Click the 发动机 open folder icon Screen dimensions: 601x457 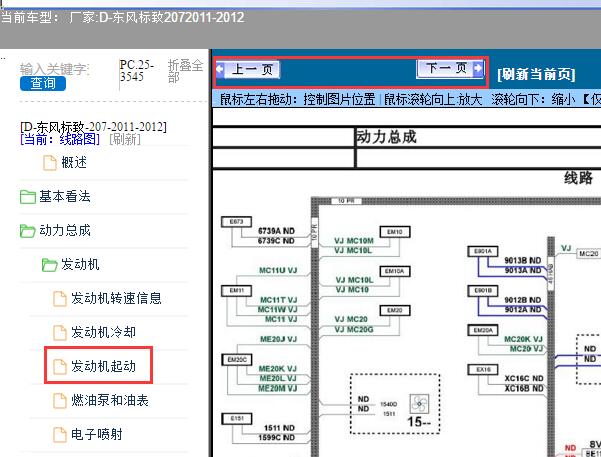pyautogui.click(x=49, y=265)
